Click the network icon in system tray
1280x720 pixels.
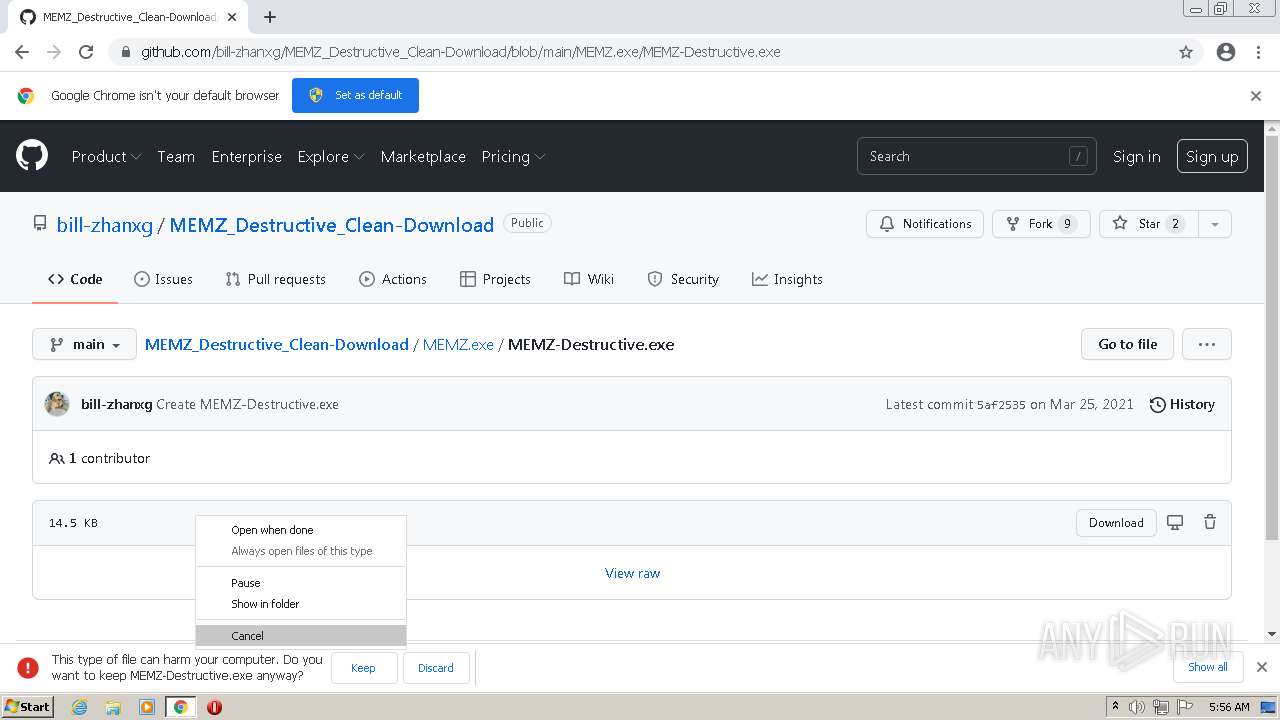[x=1161, y=707]
